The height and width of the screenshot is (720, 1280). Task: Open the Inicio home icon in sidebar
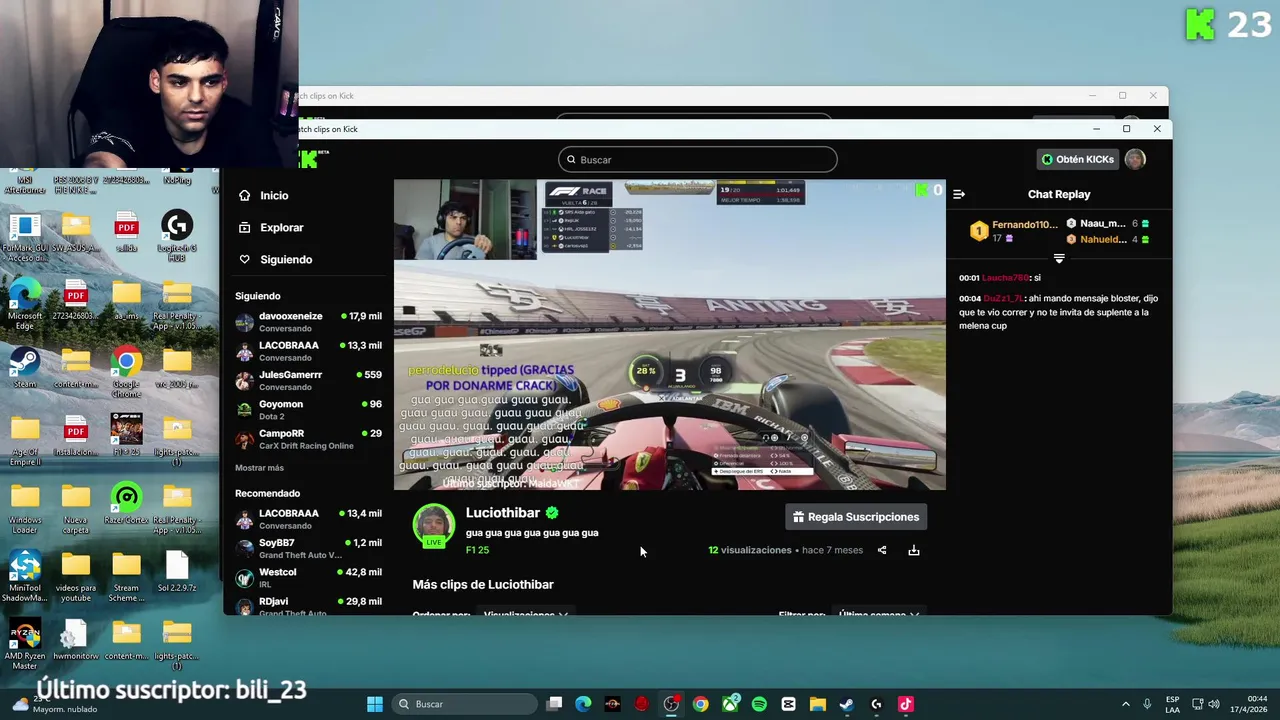[x=245, y=196]
